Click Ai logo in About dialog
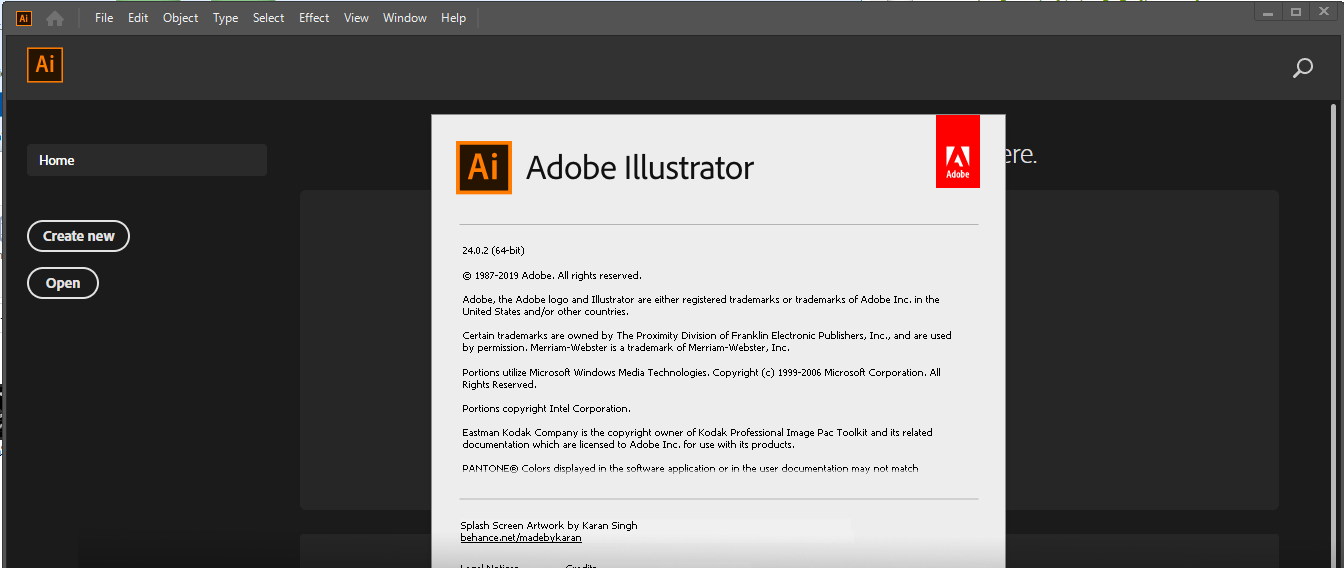This screenshot has height=568, width=1344. [484, 167]
